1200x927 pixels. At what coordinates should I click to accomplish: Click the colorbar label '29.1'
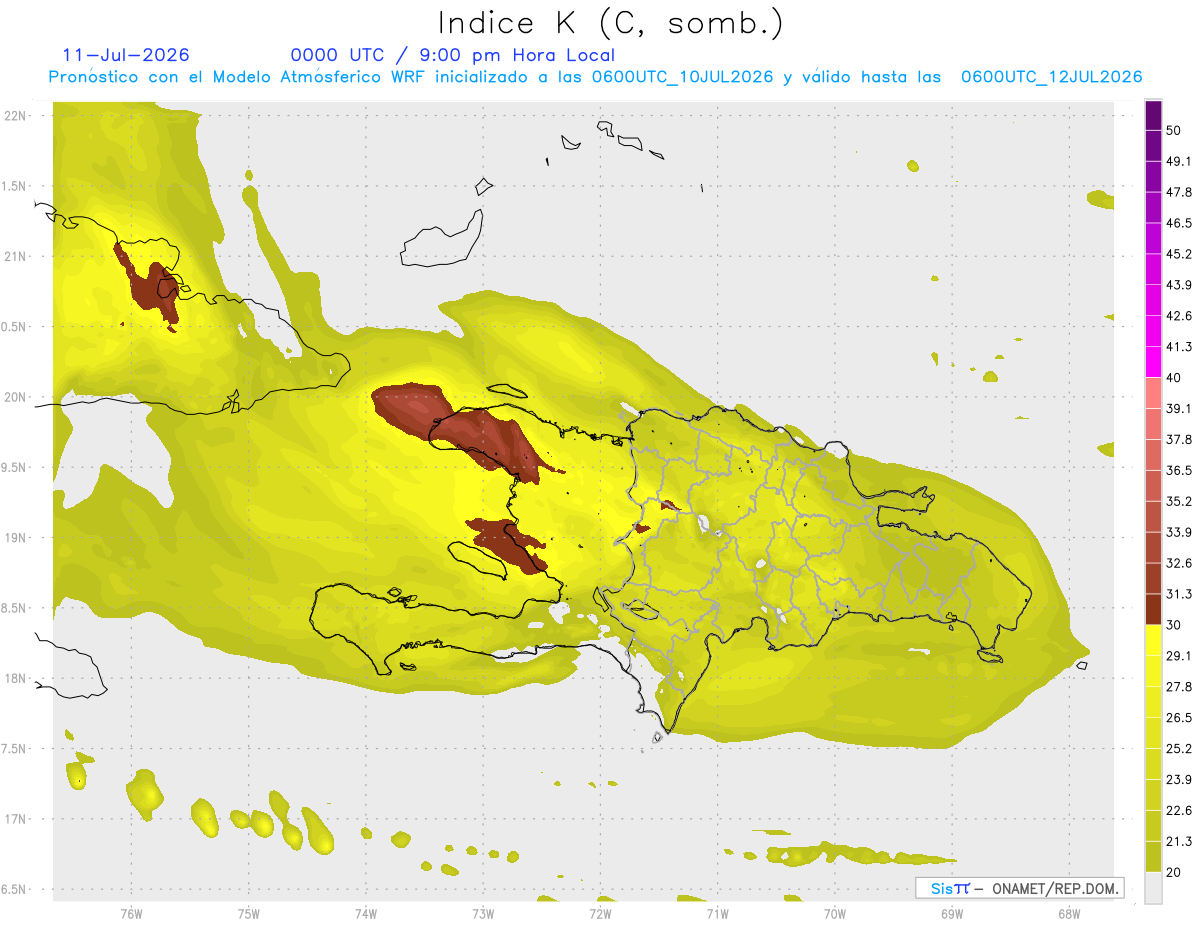click(x=1178, y=656)
